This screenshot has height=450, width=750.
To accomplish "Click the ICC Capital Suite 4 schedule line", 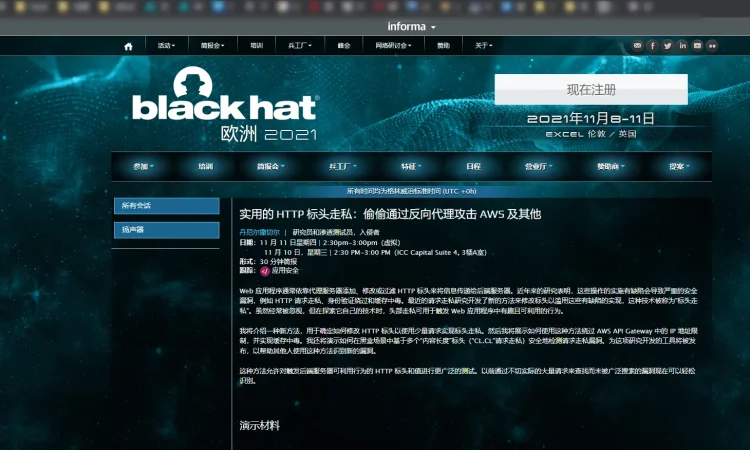I will pos(375,252).
